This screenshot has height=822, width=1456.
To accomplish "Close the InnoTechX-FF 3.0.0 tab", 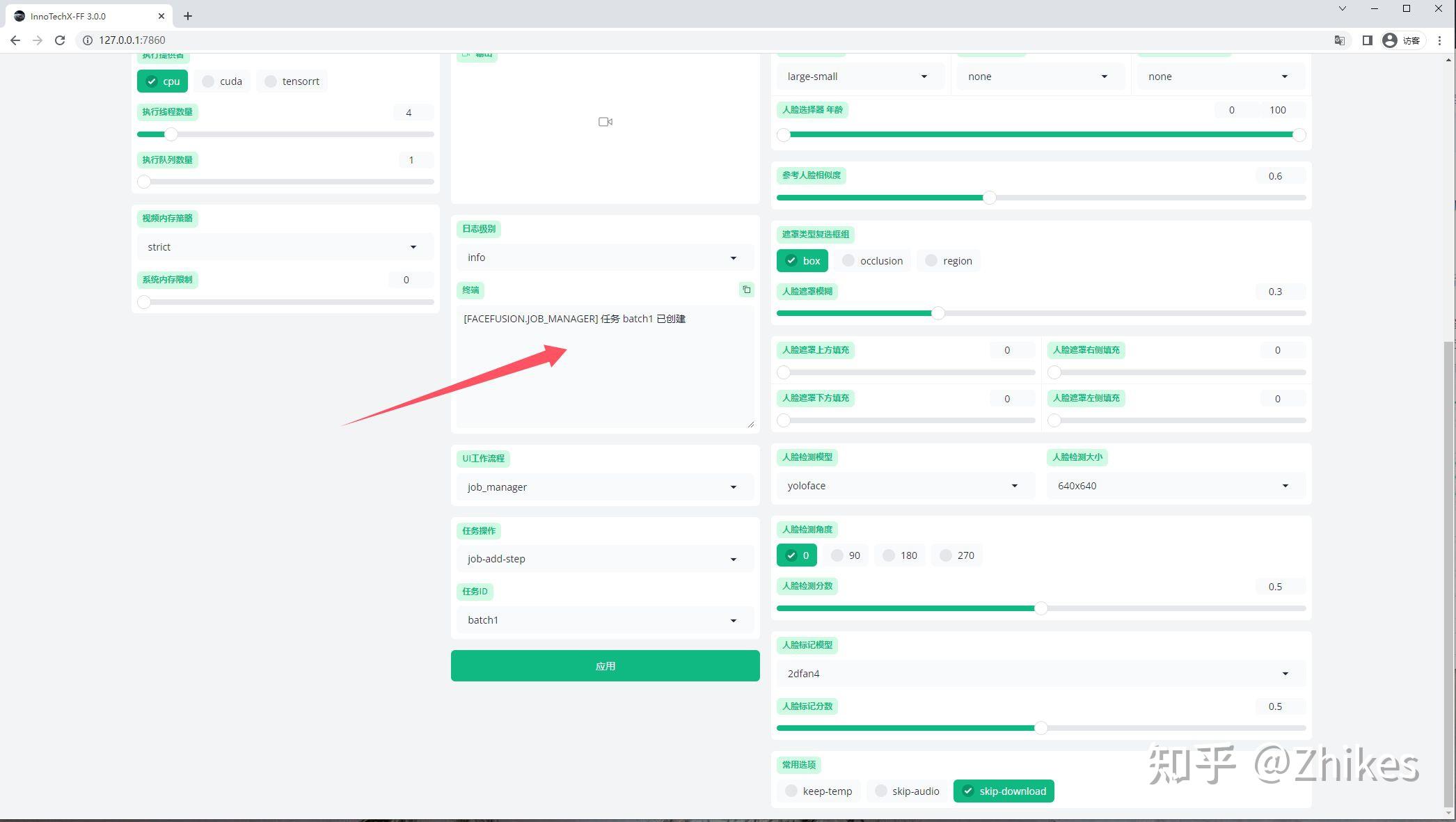I will pos(161,16).
